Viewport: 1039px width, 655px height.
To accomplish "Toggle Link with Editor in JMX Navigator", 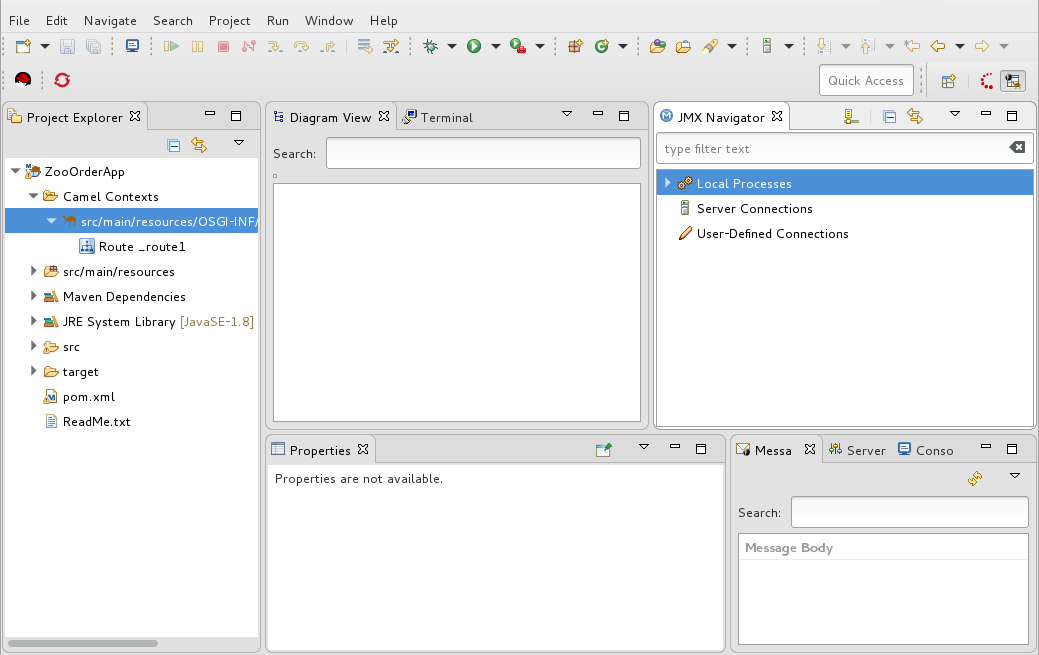I will 915,117.
